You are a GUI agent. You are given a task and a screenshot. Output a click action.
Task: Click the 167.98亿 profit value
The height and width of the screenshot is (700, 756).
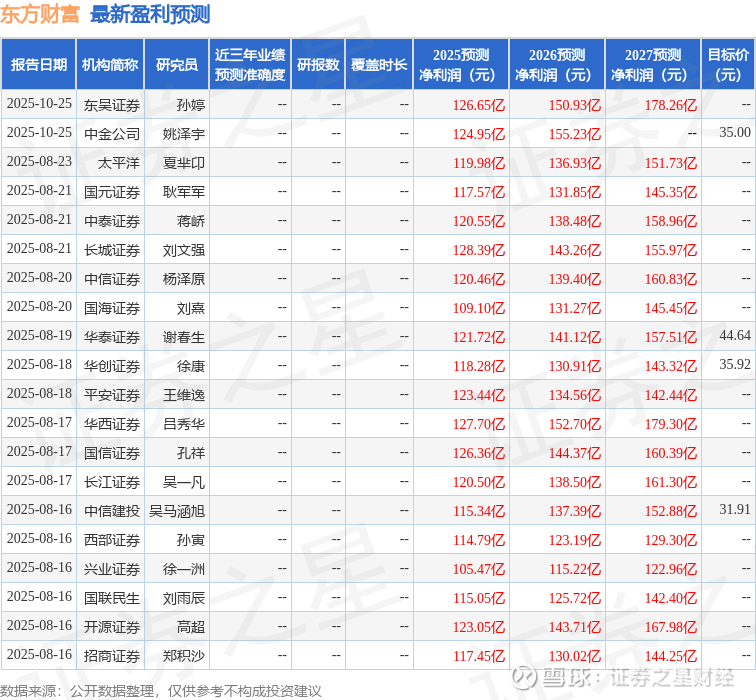click(671, 627)
